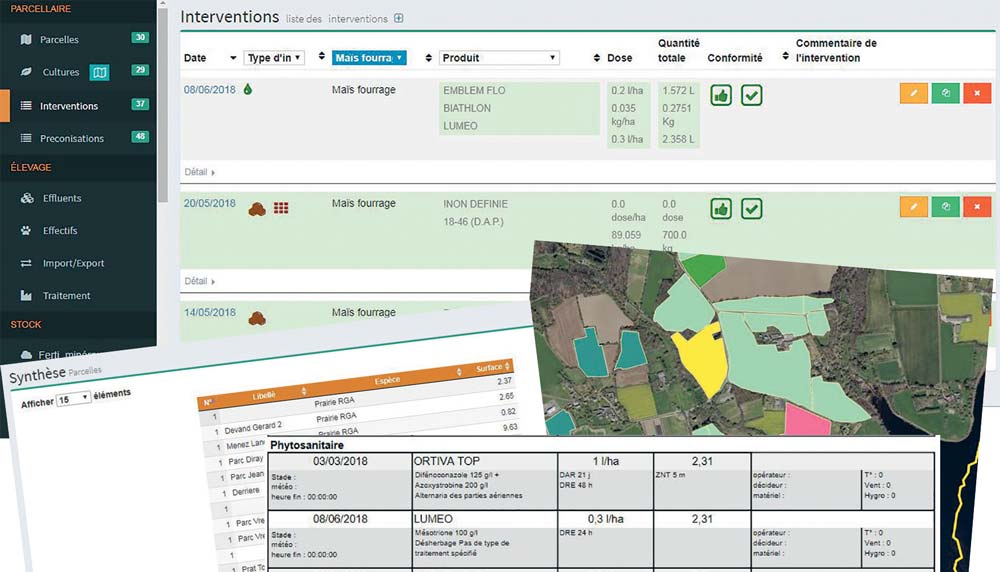Delete the 20/05/2018 intervention with red button

click(977, 207)
